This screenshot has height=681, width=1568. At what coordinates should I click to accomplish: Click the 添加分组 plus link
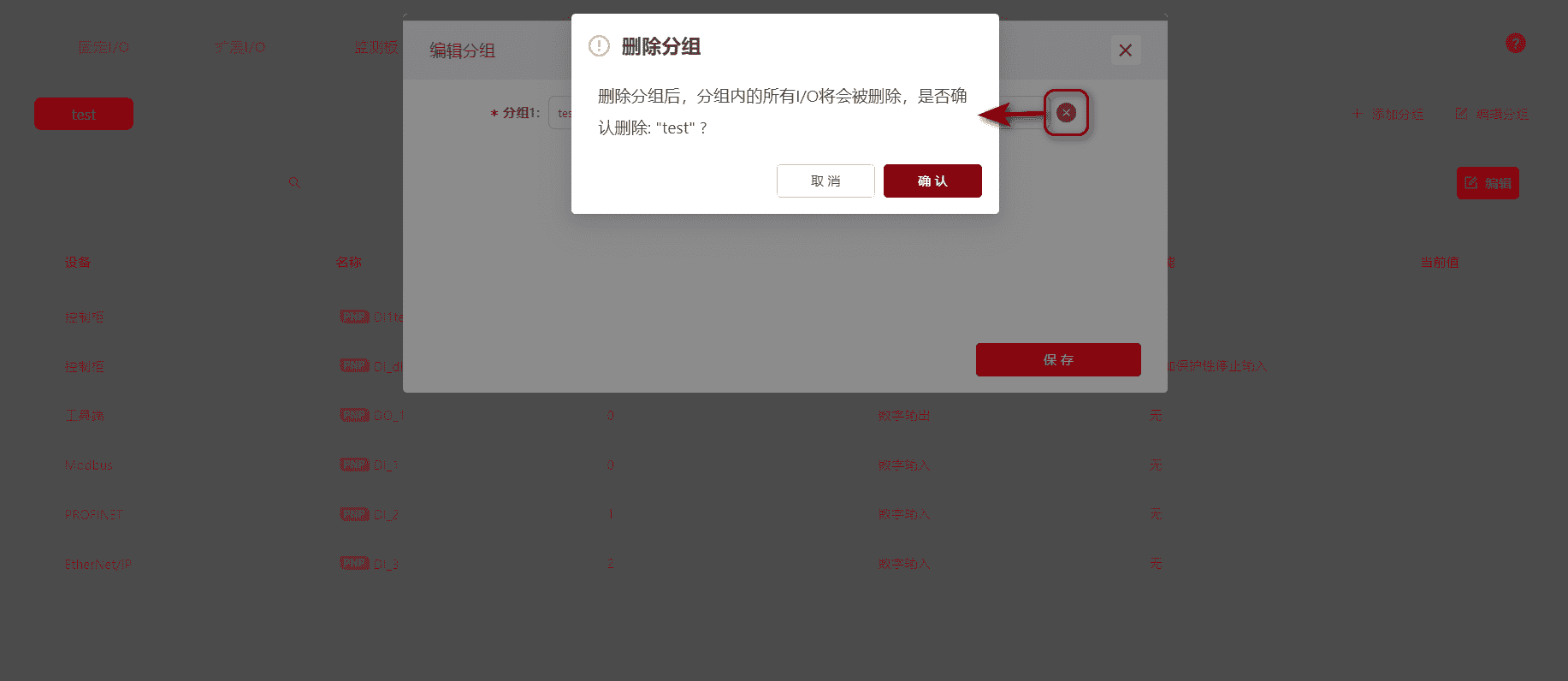tap(1388, 114)
